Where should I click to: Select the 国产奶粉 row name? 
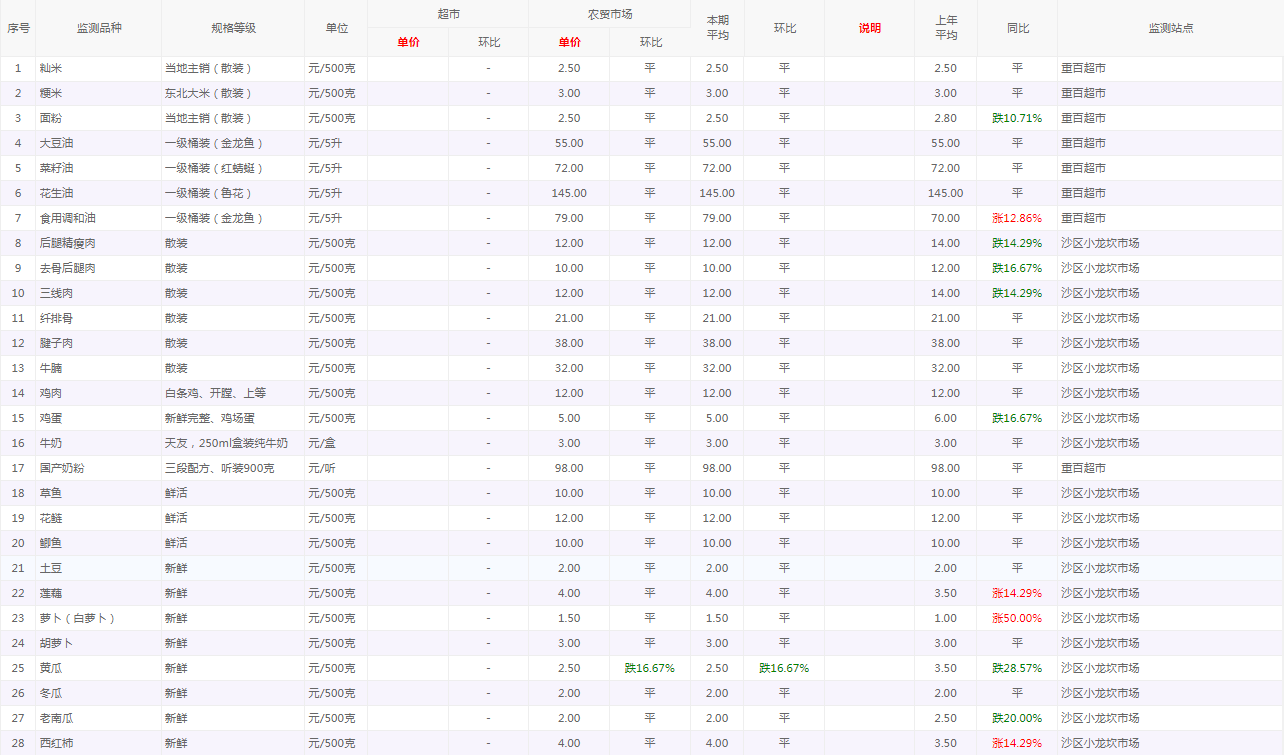(x=61, y=468)
